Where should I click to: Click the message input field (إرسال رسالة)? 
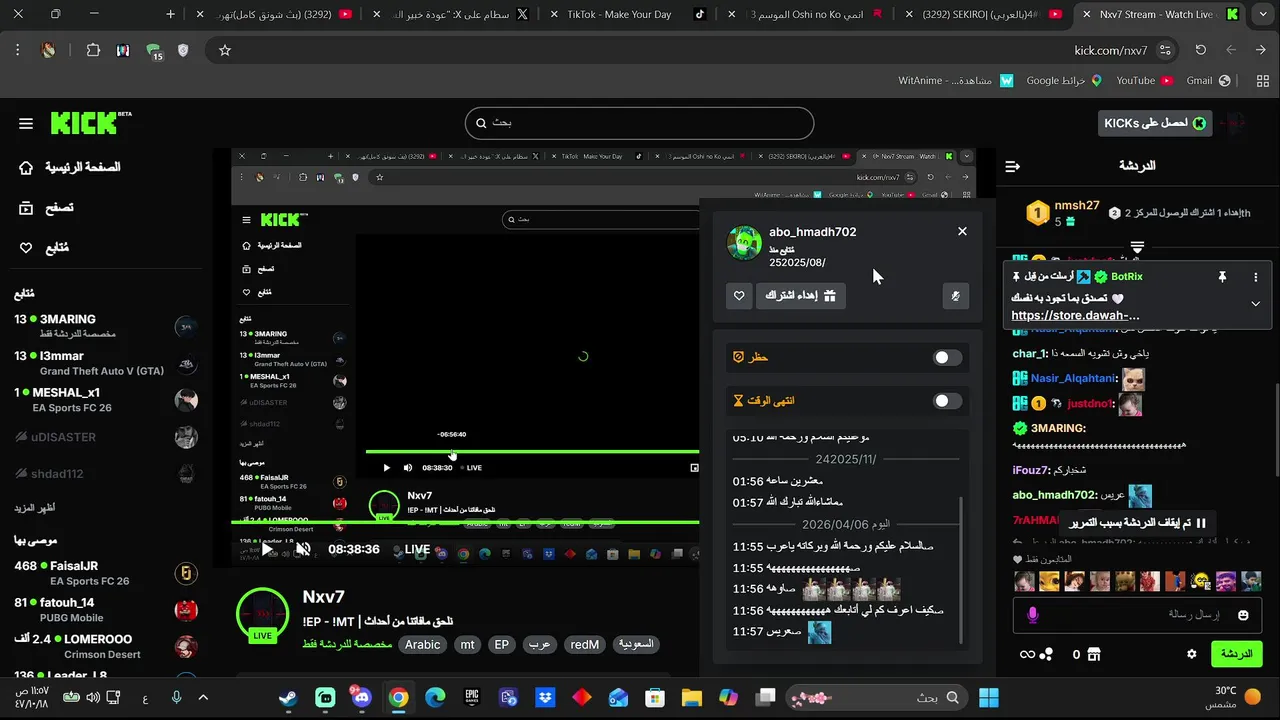click(x=1137, y=615)
